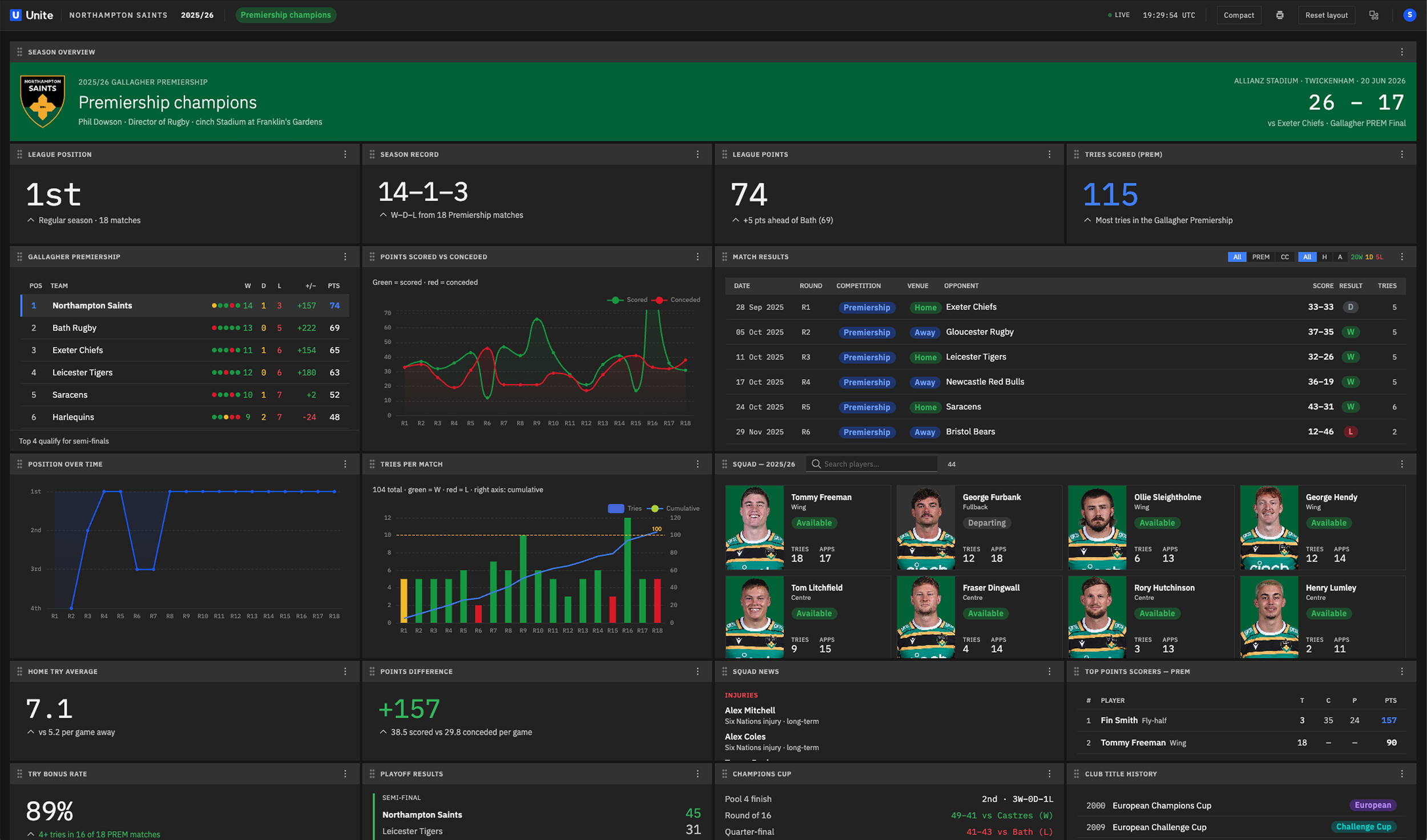
Task: Click the 19:29:54 UTC clock
Action: [1168, 15]
